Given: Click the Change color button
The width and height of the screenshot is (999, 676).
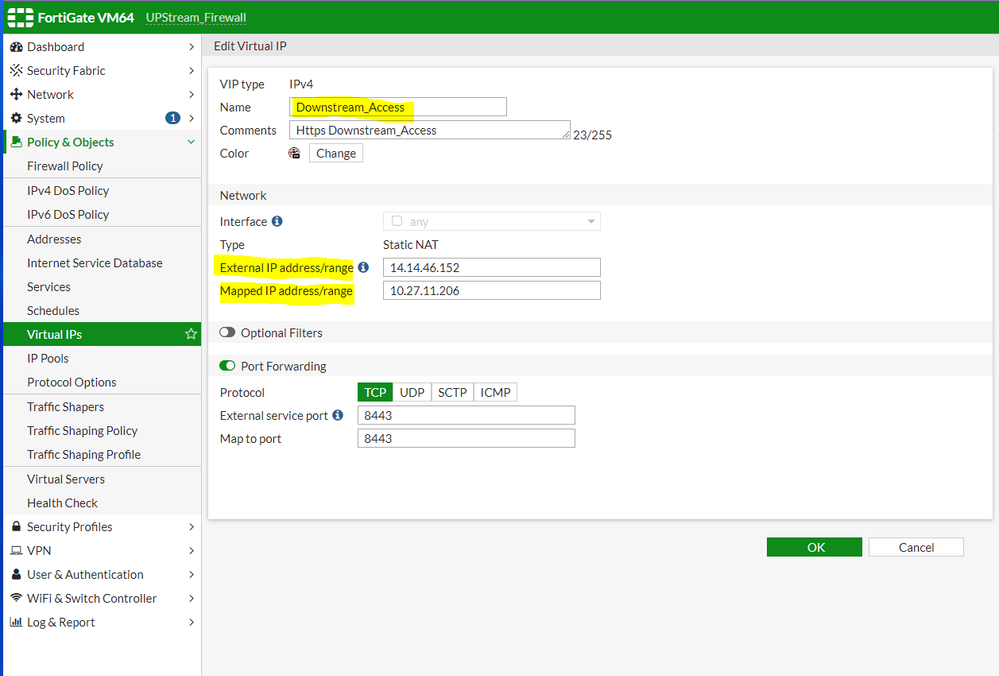Looking at the screenshot, I should [336, 153].
